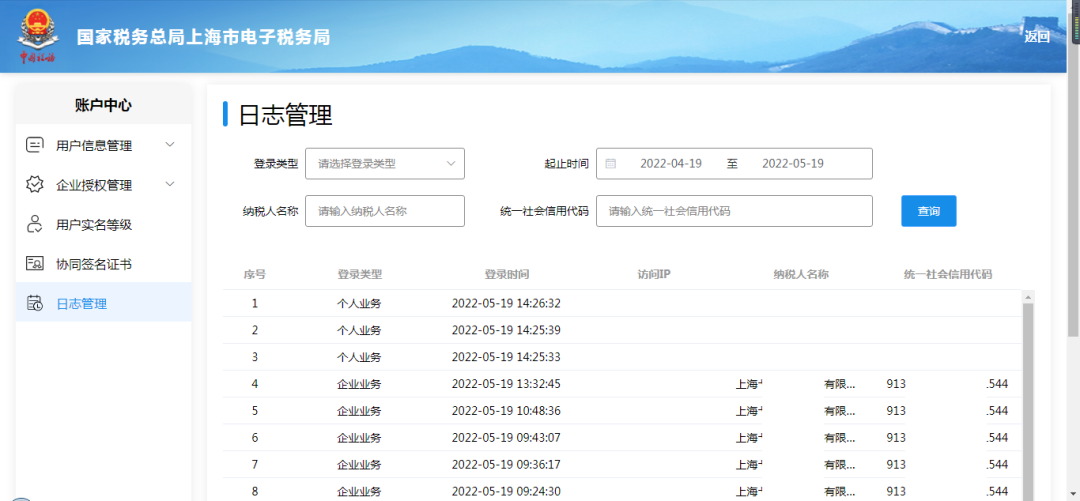Click the 纳税人名称 input field

click(385, 211)
